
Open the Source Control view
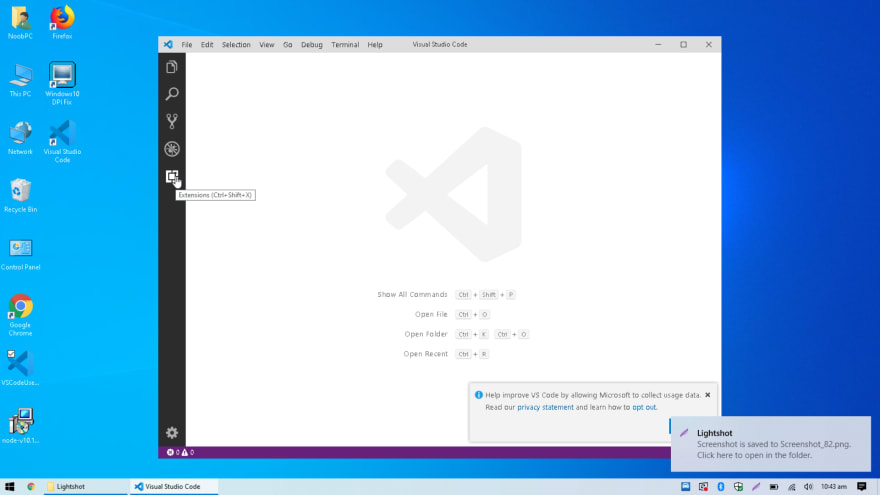(172, 121)
